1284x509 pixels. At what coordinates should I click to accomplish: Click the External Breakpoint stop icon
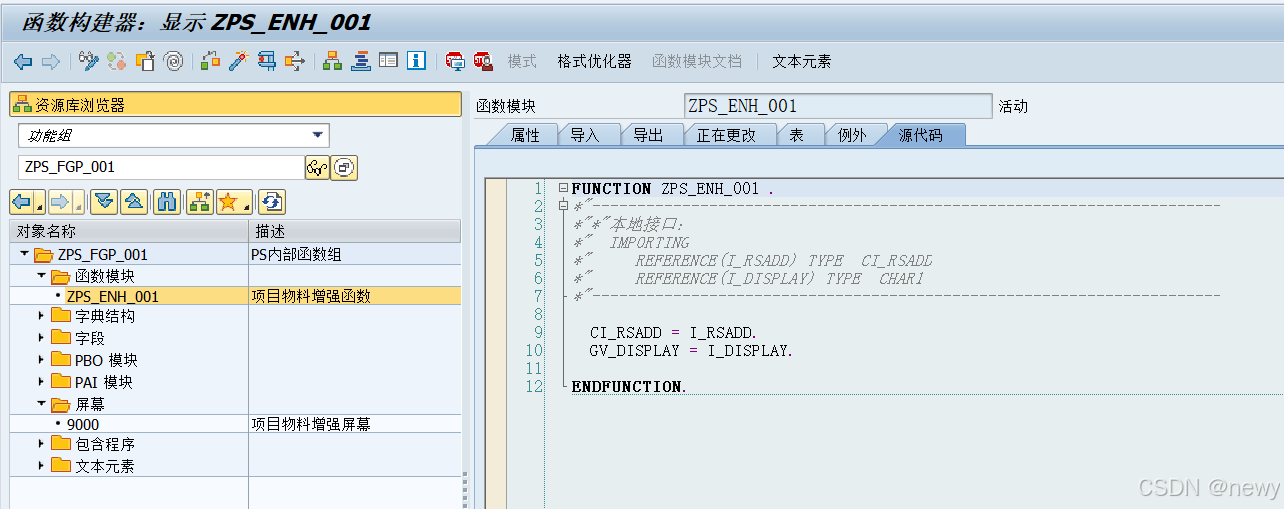tap(483, 61)
